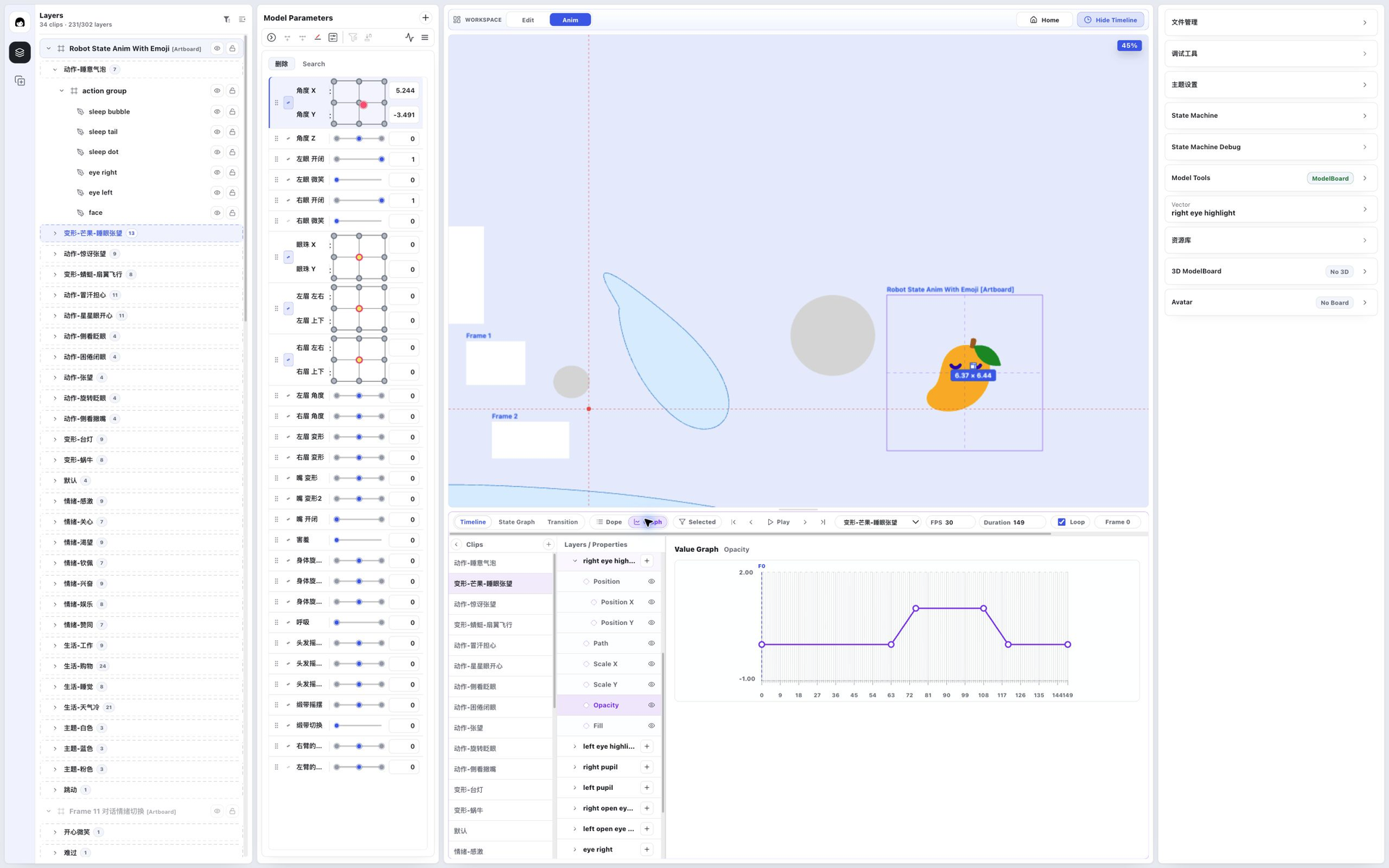Switch to the Edit workspace tab
The image size is (1389, 868).
click(528, 20)
